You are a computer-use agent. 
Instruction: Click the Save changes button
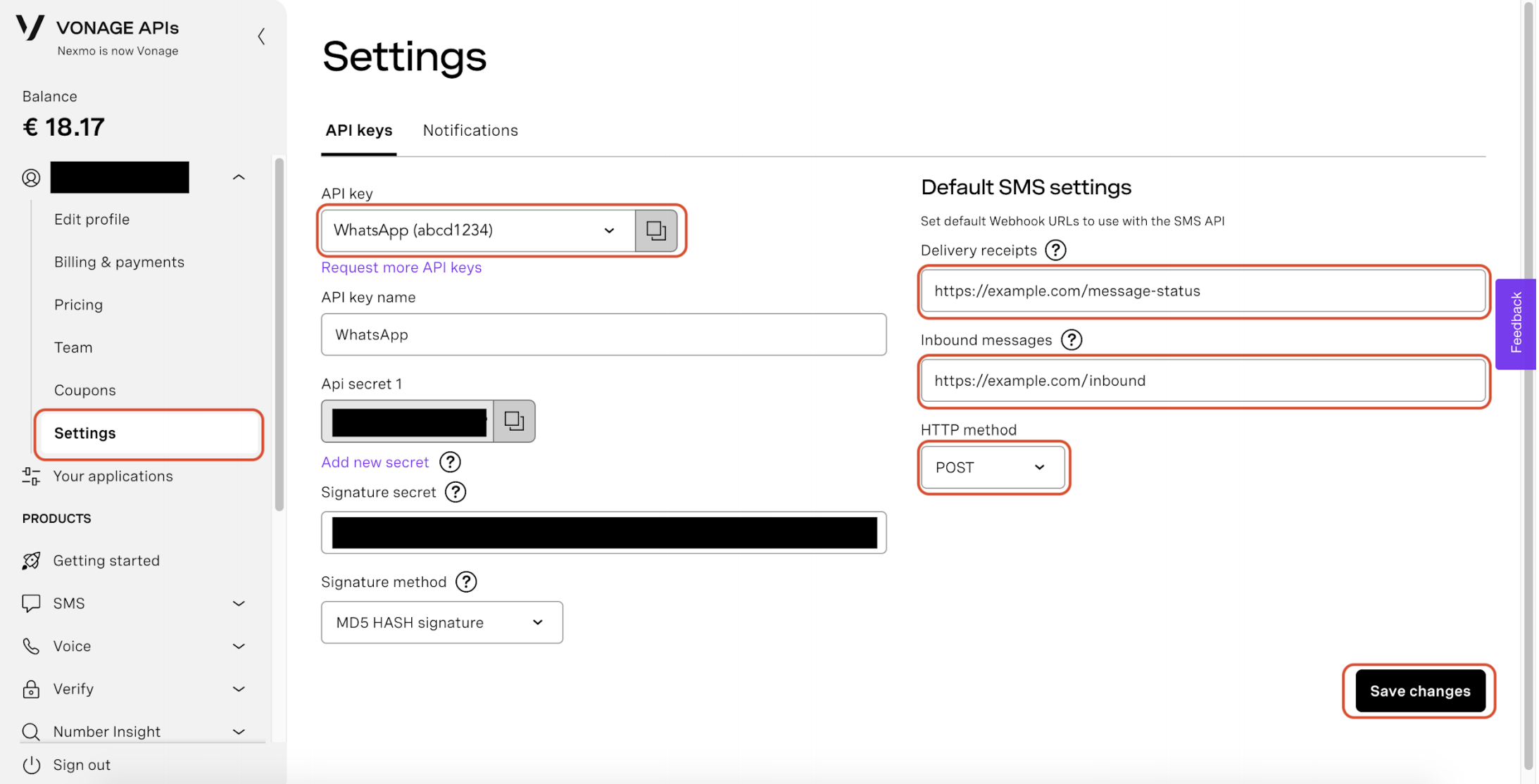pos(1420,691)
